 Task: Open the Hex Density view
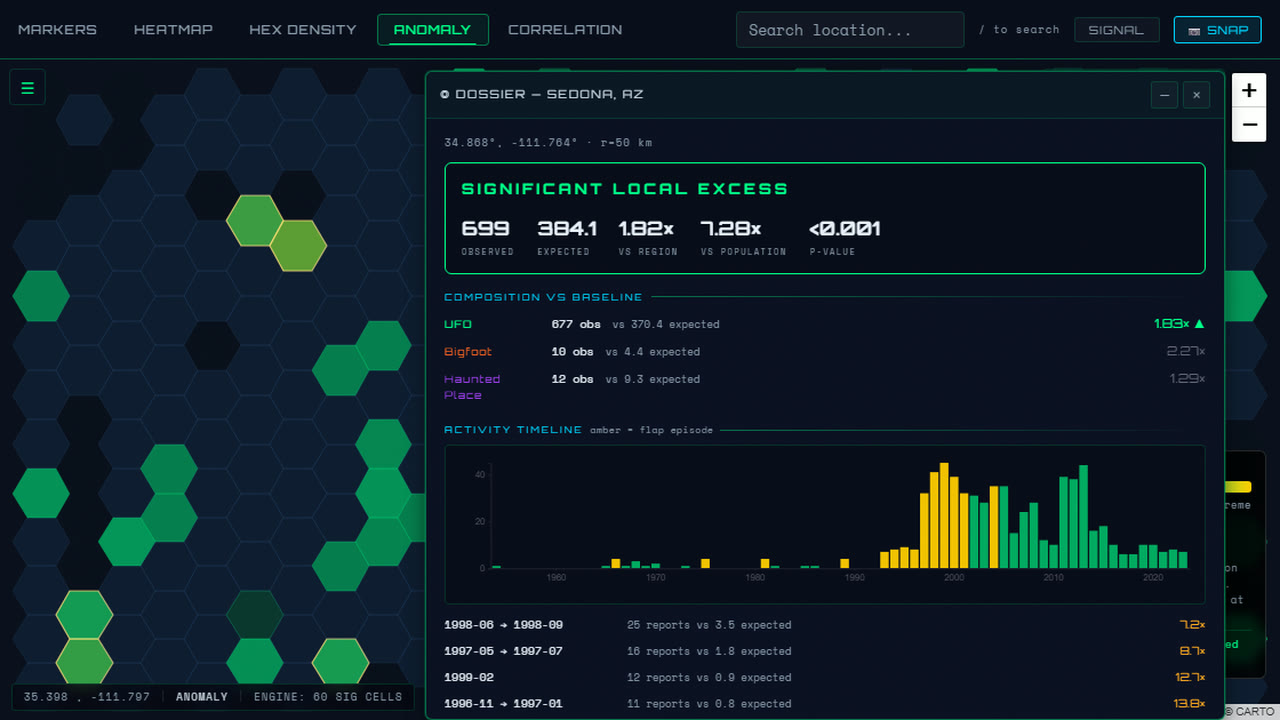(303, 30)
